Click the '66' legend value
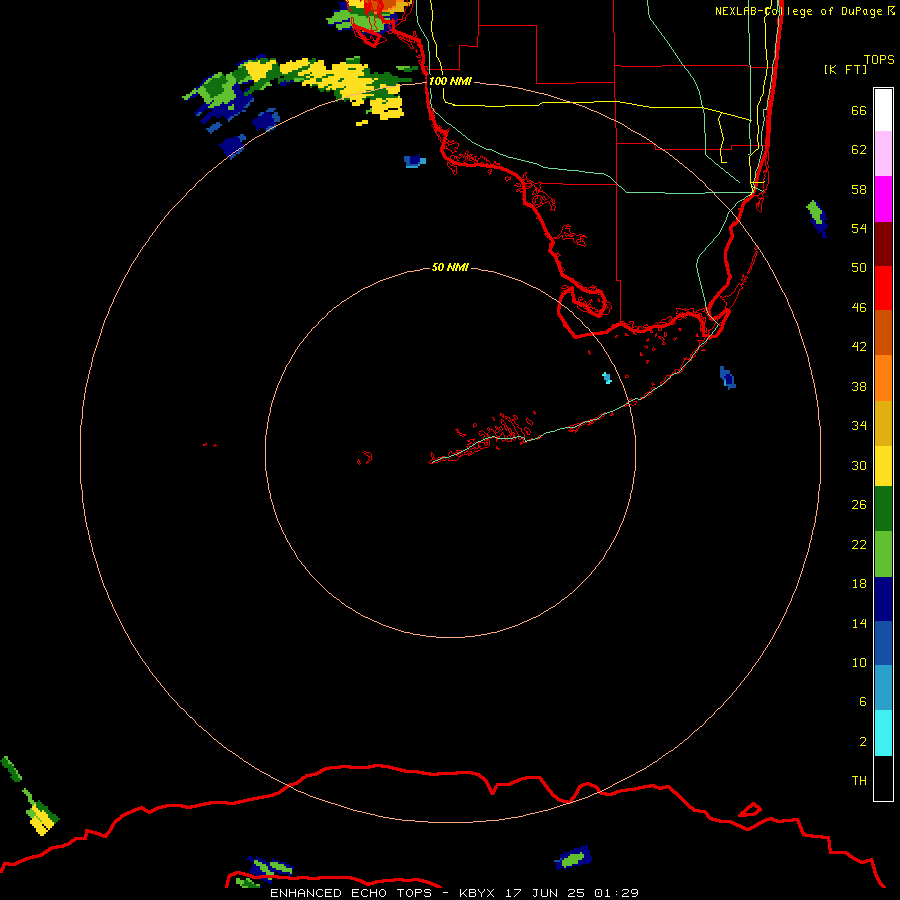This screenshot has width=900, height=900. point(859,111)
